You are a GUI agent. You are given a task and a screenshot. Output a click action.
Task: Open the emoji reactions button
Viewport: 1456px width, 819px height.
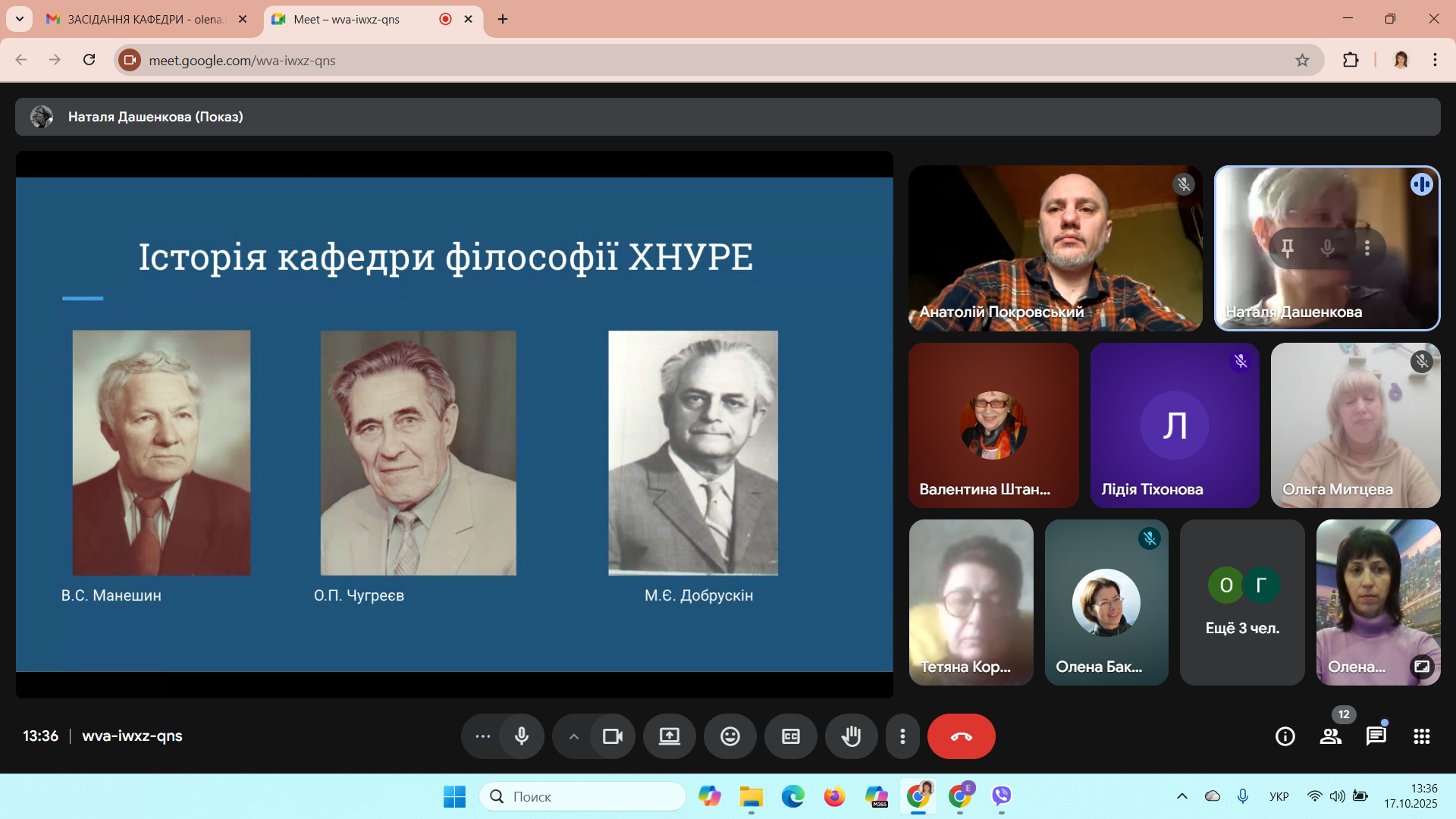pos(730,736)
